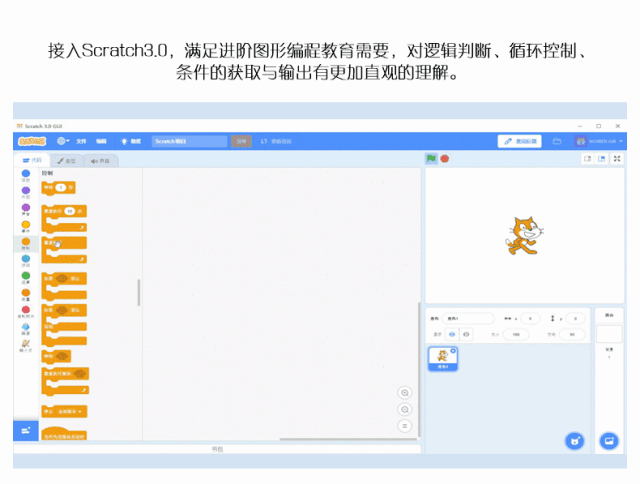Screen dimensions: 640x484
Task: Click the when I start as clone block
Action: [x=64, y=434]
